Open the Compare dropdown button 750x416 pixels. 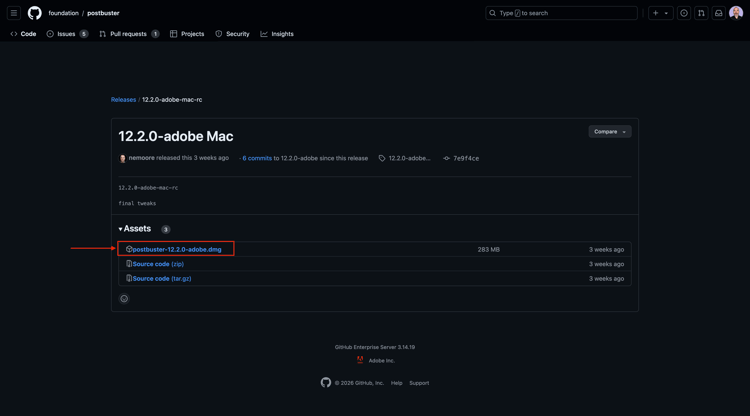point(610,131)
